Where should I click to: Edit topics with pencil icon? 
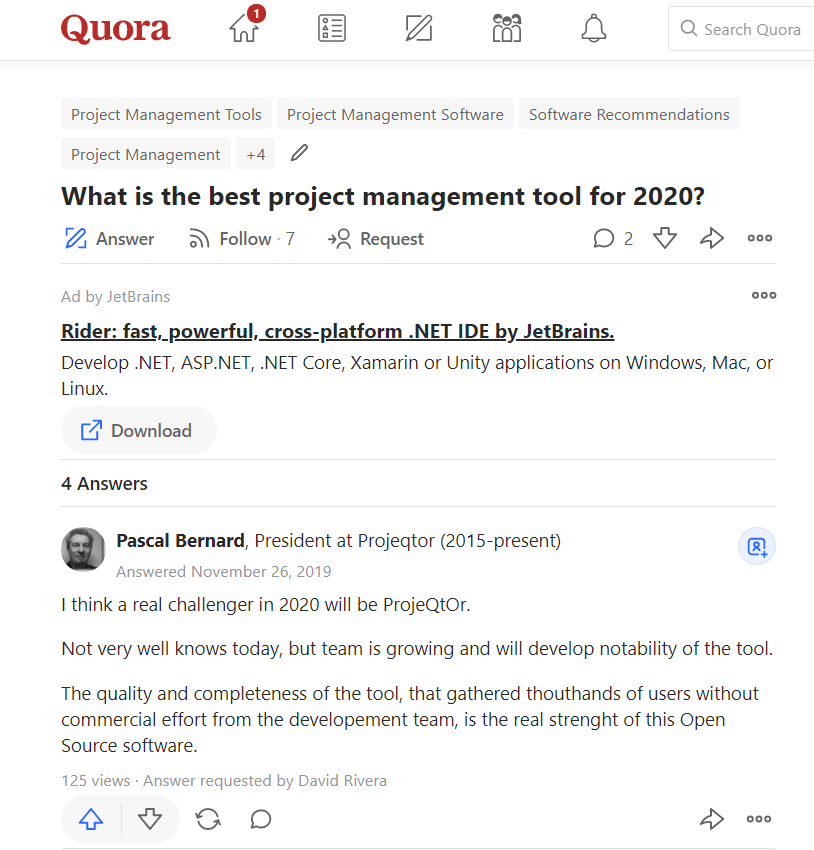click(x=299, y=153)
